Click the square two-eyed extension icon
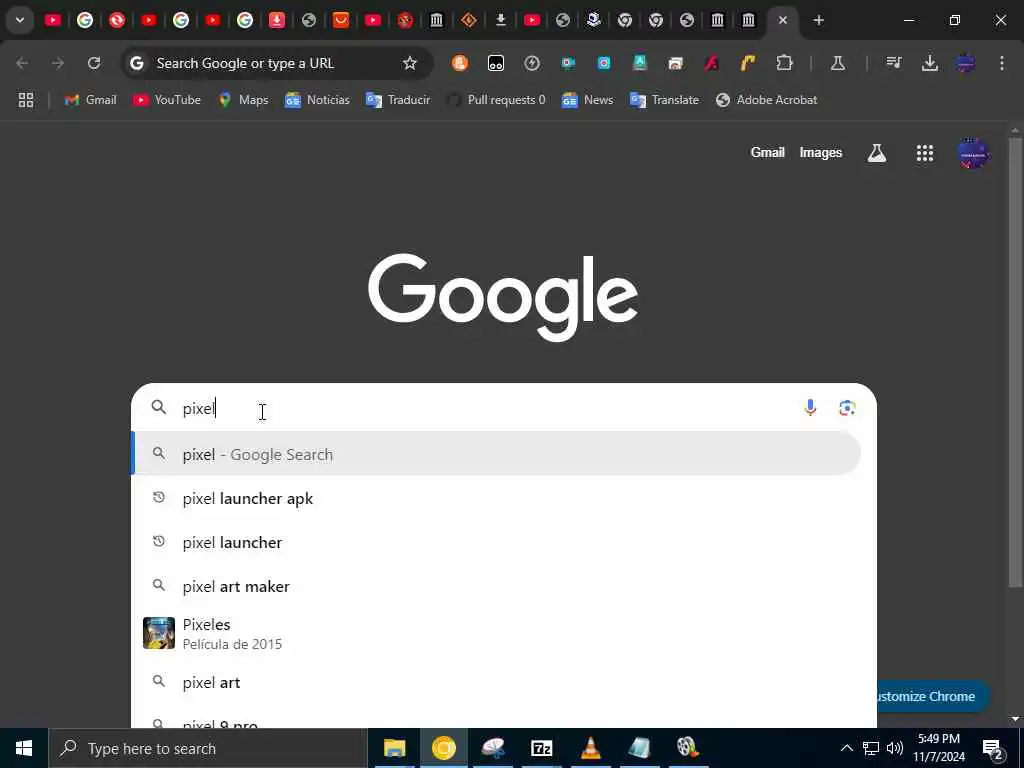This screenshot has width=1024, height=768. coord(496,63)
